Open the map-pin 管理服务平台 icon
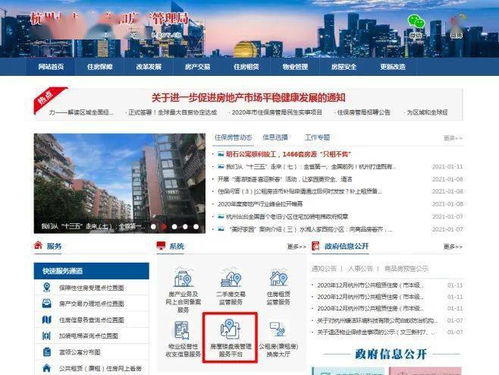This screenshot has width=499, height=375. [x=230, y=329]
